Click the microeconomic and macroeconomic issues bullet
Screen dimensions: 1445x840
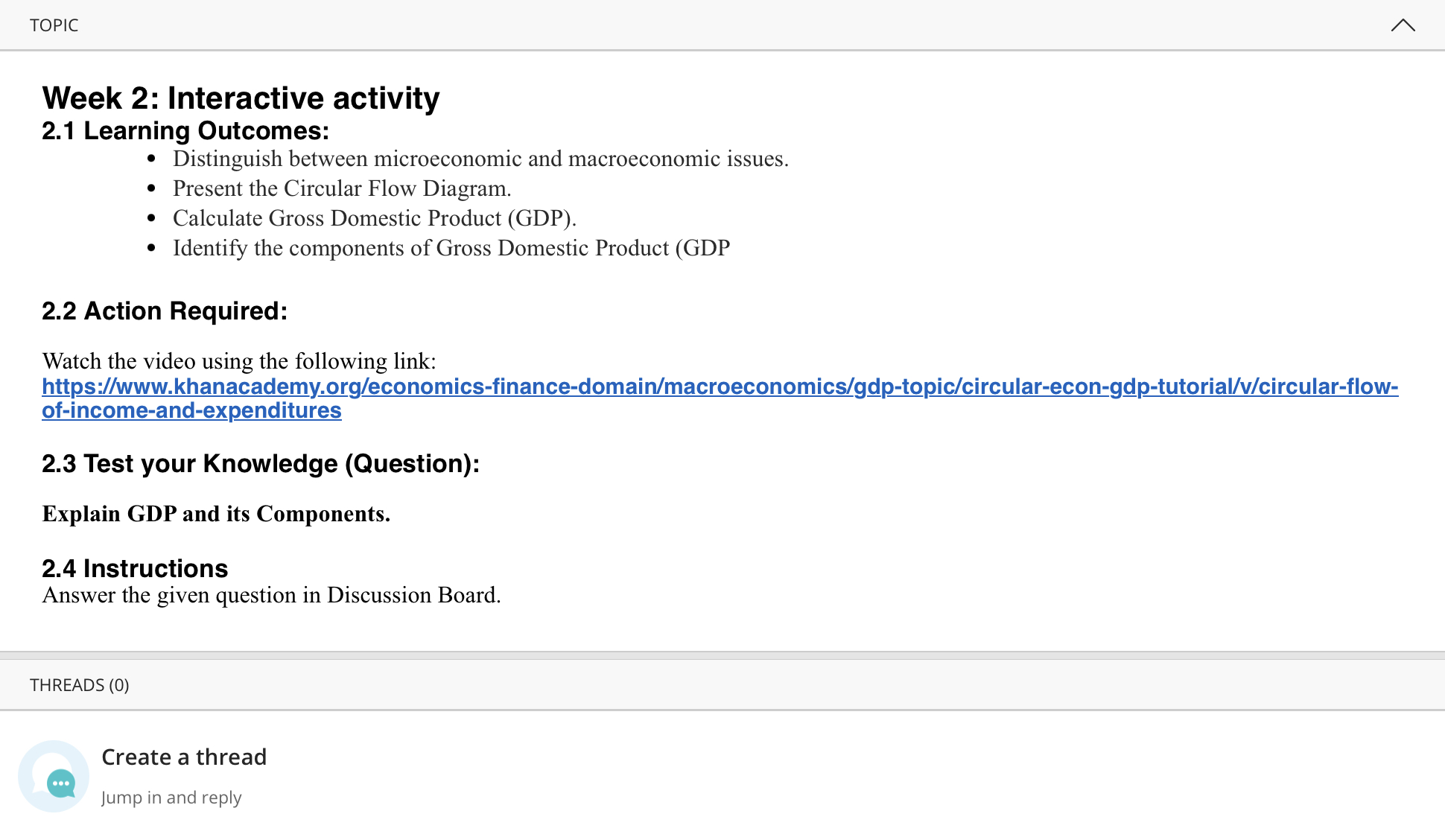(x=480, y=159)
